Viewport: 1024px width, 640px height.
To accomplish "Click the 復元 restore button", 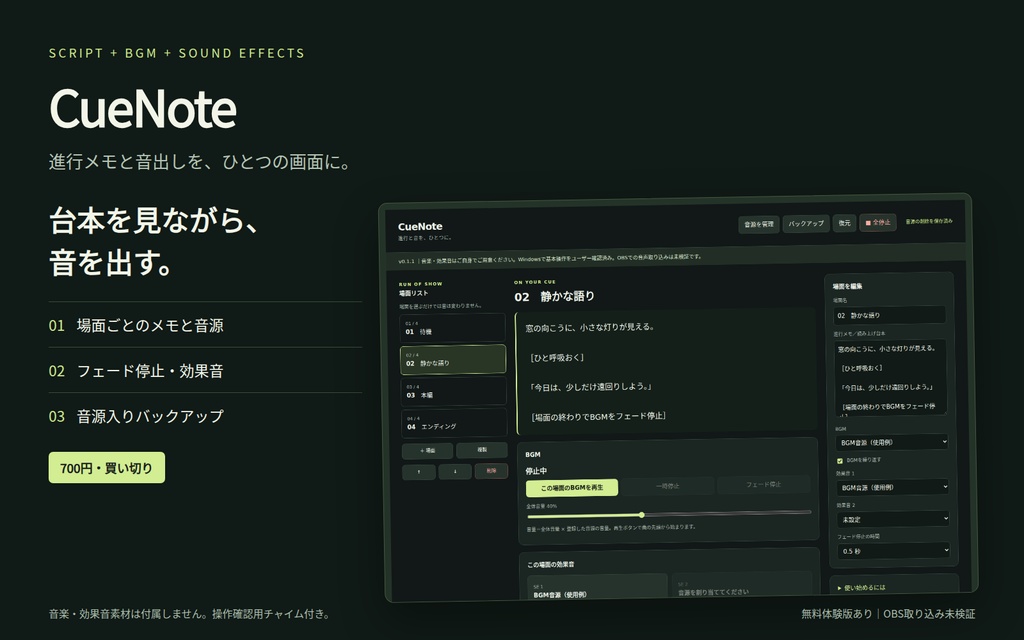I will click(x=844, y=223).
